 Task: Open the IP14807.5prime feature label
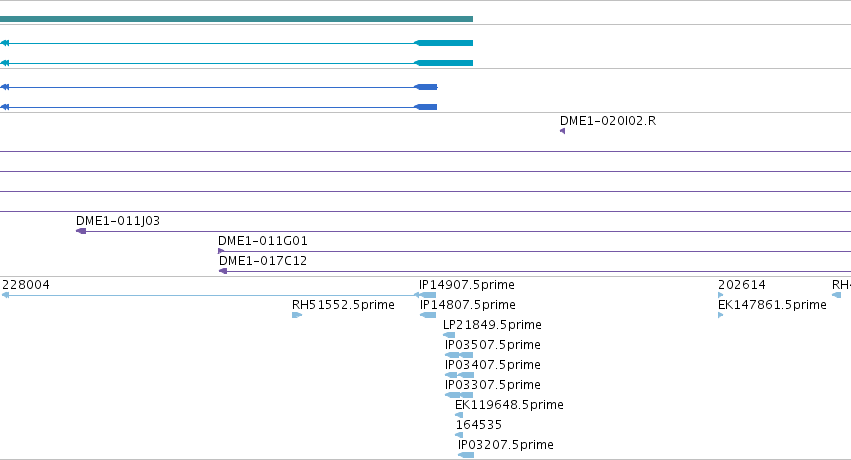(468, 305)
